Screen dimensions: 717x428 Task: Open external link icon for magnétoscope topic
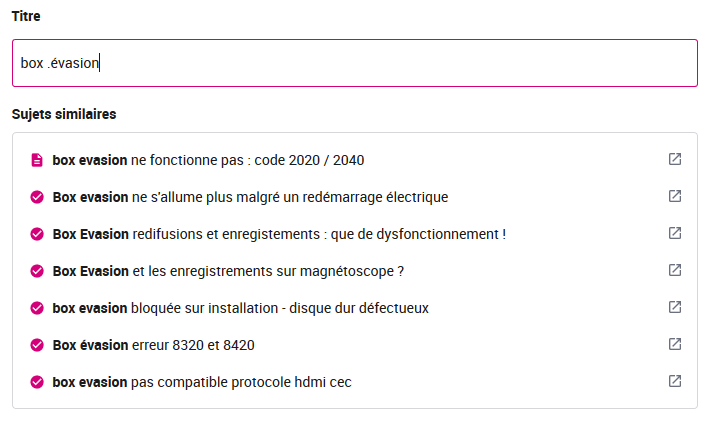pyautogui.click(x=675, y=270)
